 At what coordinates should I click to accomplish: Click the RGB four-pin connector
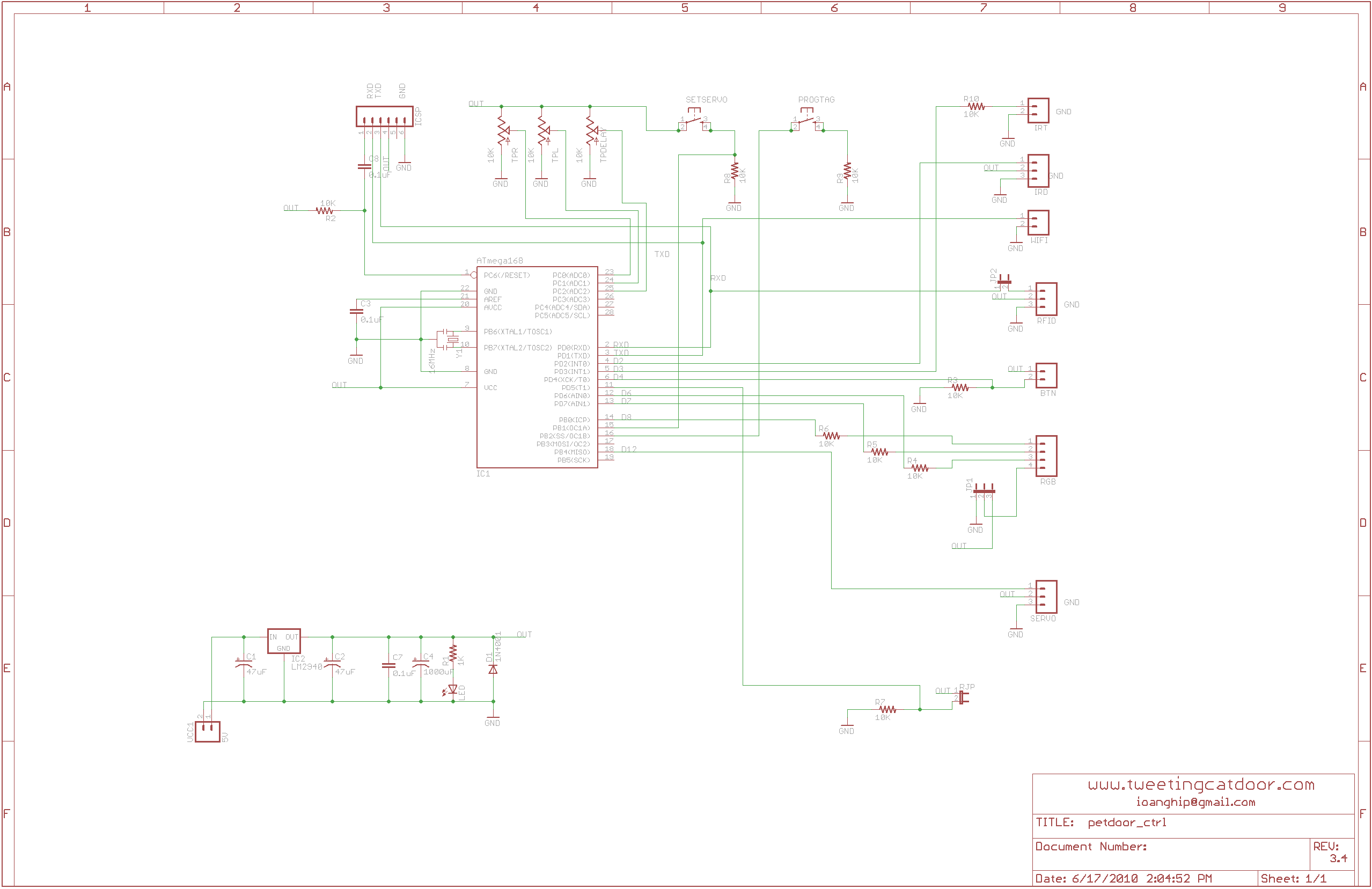pyautogui.click(x=1046, y=456)
